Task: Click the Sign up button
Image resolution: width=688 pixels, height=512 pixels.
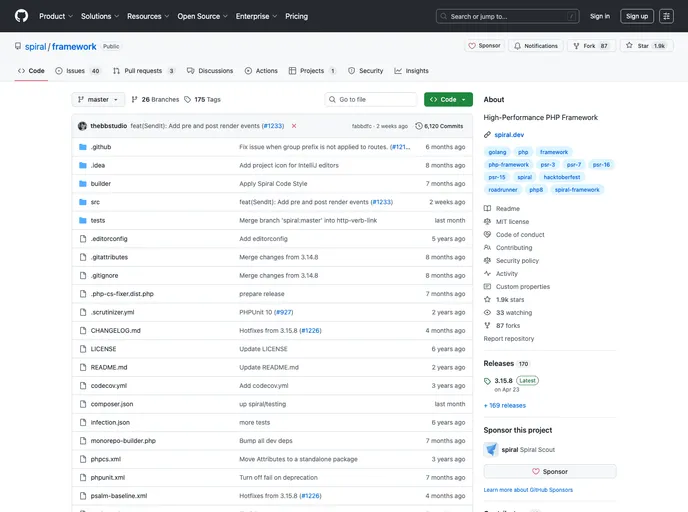Action: pos(637,16)
